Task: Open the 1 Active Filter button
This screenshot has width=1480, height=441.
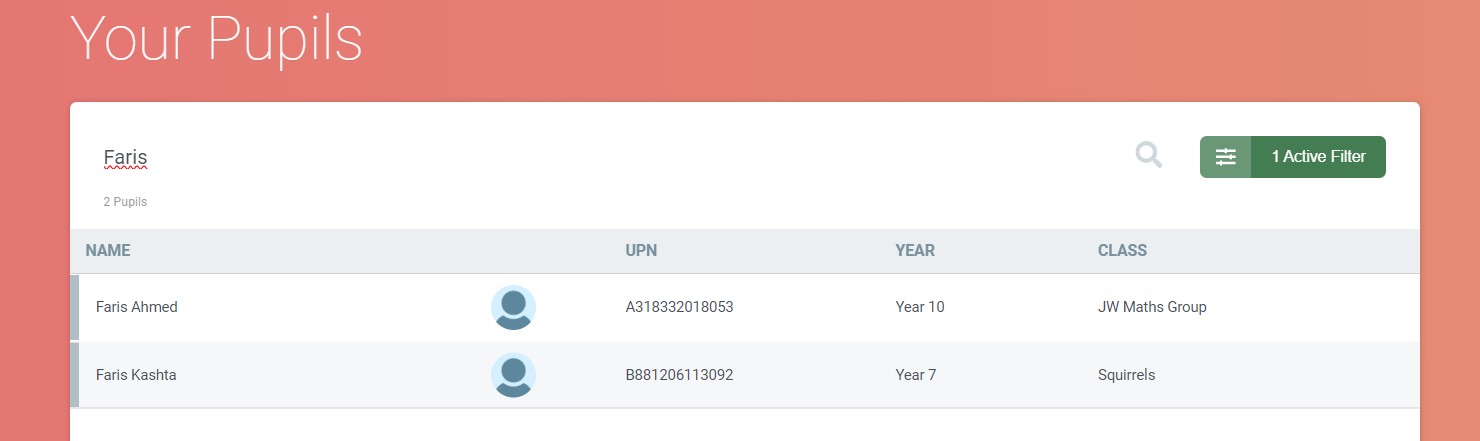Action: (1318, 157)
